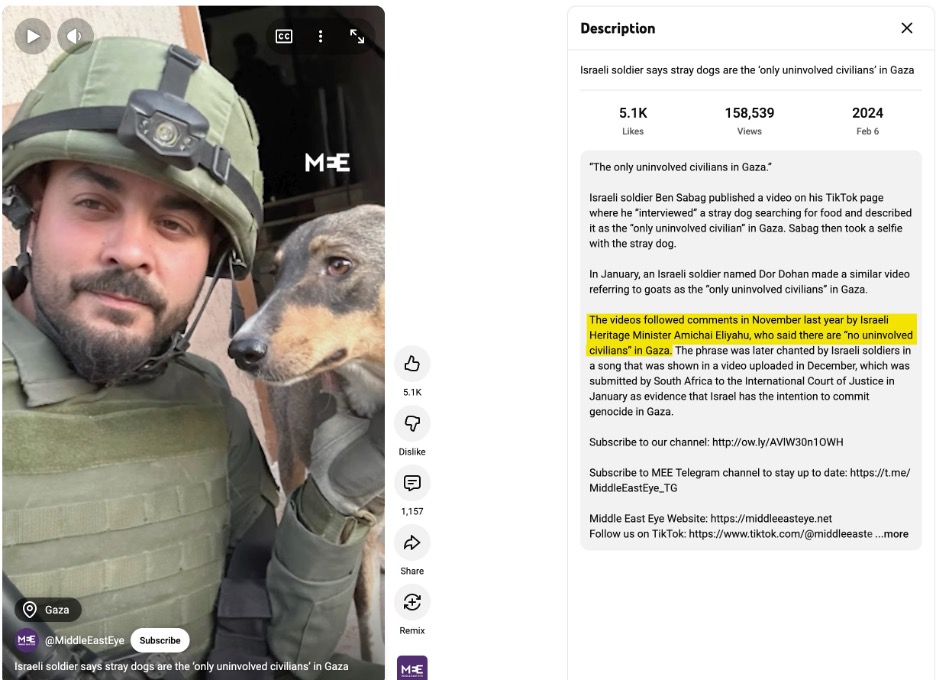
Task: Mute the video volume
Action: pos(75,36)
